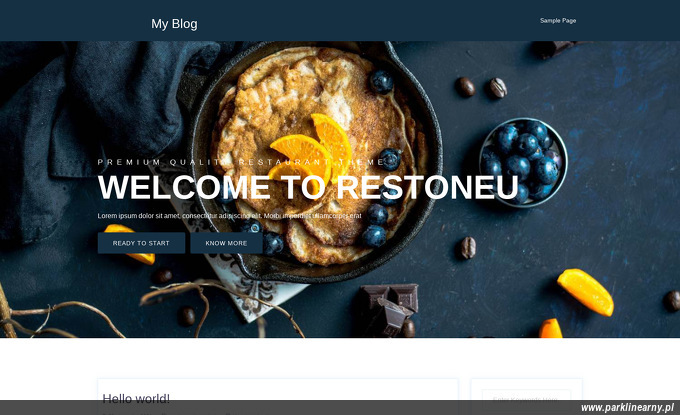Viewport: 680px width, 415px height.
Task: Click the chocolate pieces in hero image
Action: click(x=389, y=309)
